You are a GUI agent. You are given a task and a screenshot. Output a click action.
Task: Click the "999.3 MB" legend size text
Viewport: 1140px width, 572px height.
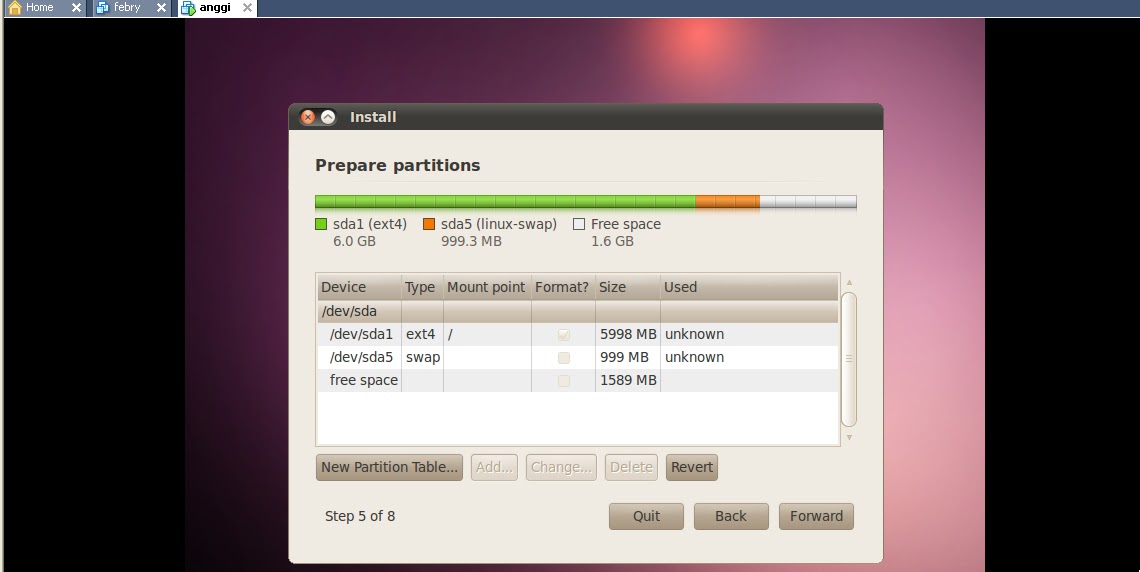pos(471,241)
